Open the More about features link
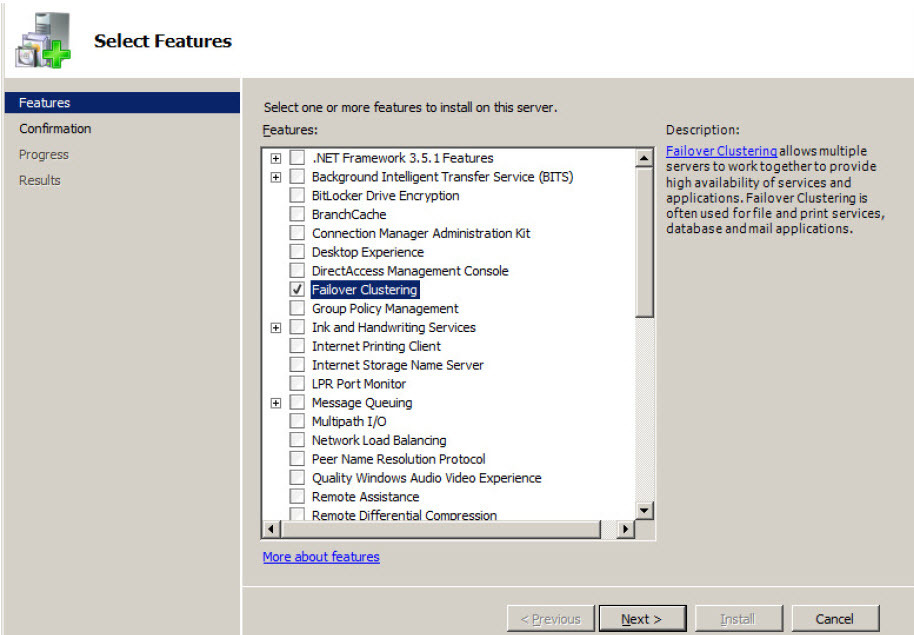914x635 pixels. tap(321, 557)
